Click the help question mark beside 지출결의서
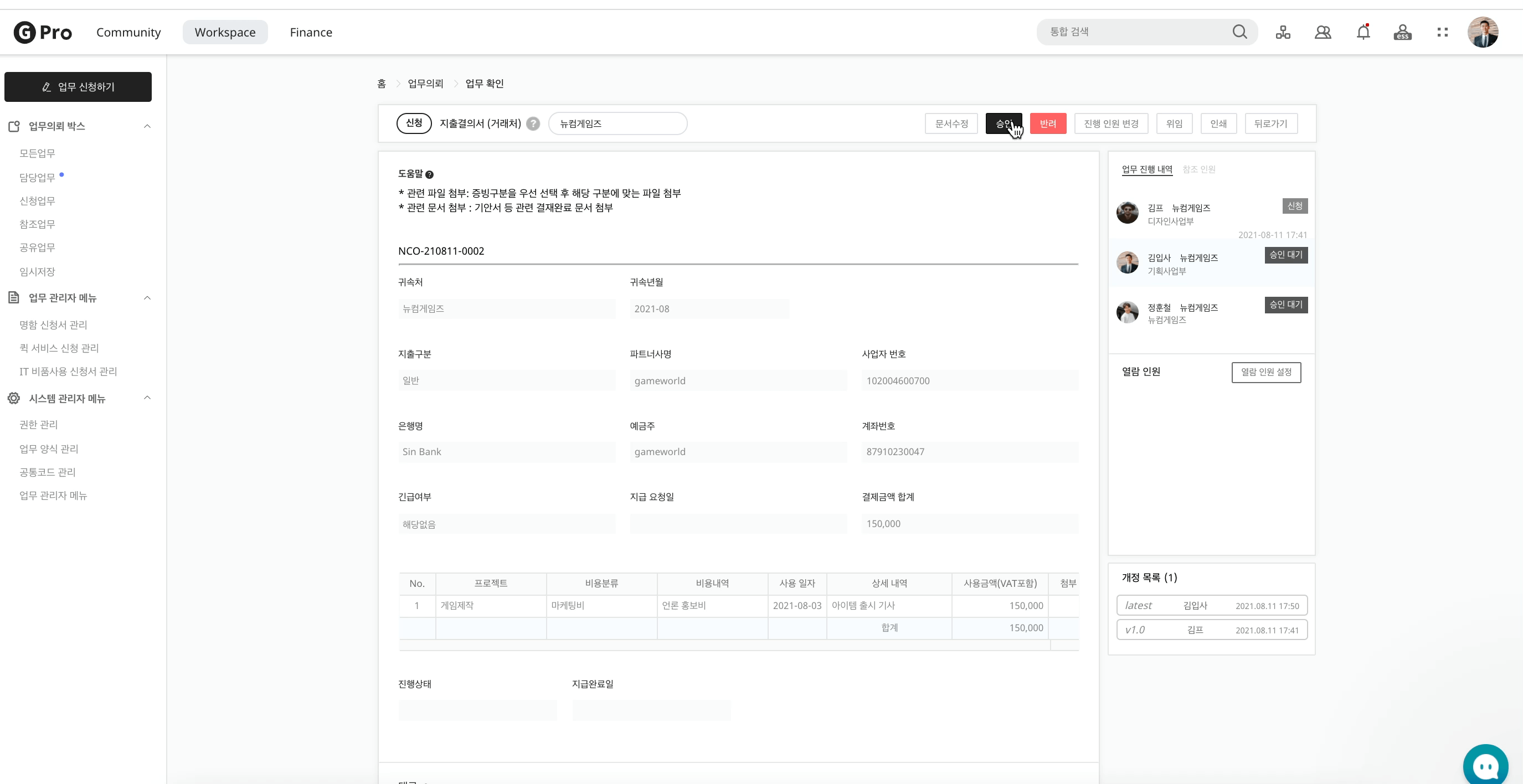The width and height of the screenshot is (1523, 784). click(x=533, y=123)
